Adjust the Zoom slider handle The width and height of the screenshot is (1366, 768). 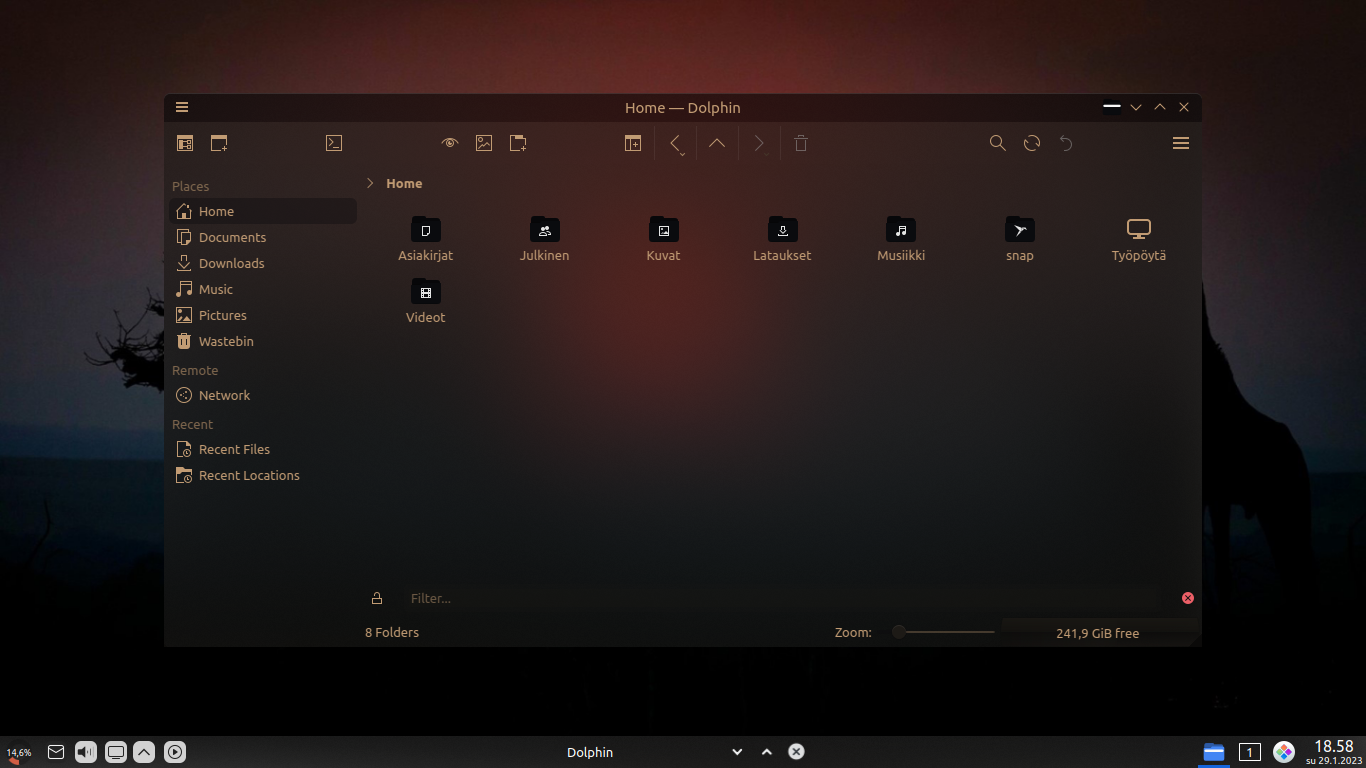[x=899, y=632]
